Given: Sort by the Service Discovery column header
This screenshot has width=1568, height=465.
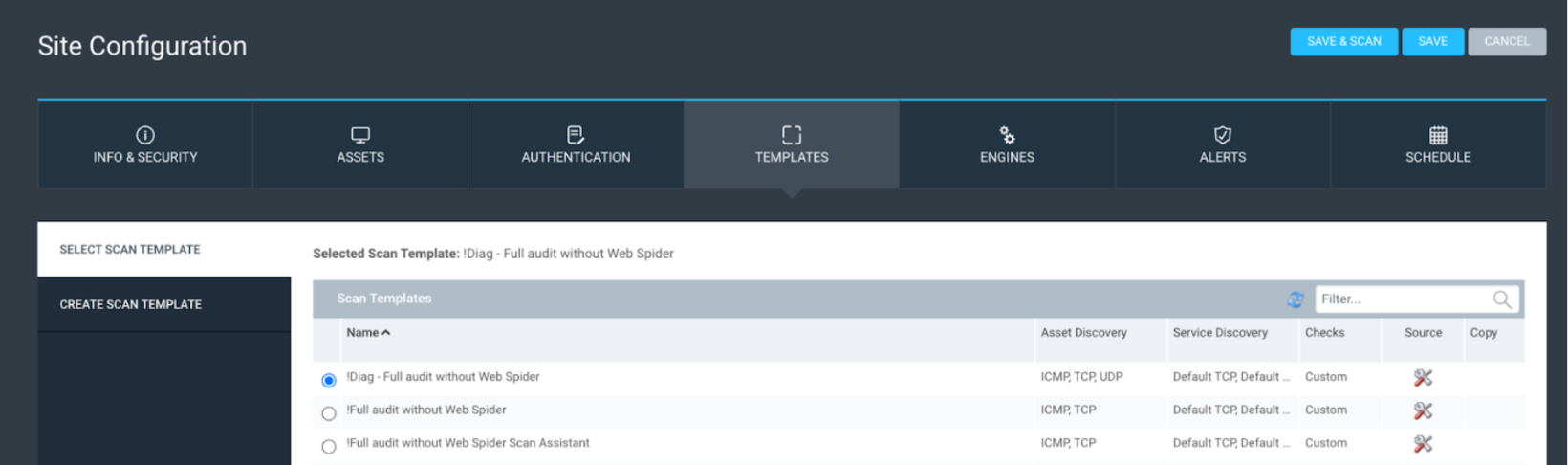Looking at the screenshot, I should coord(1220,333).
